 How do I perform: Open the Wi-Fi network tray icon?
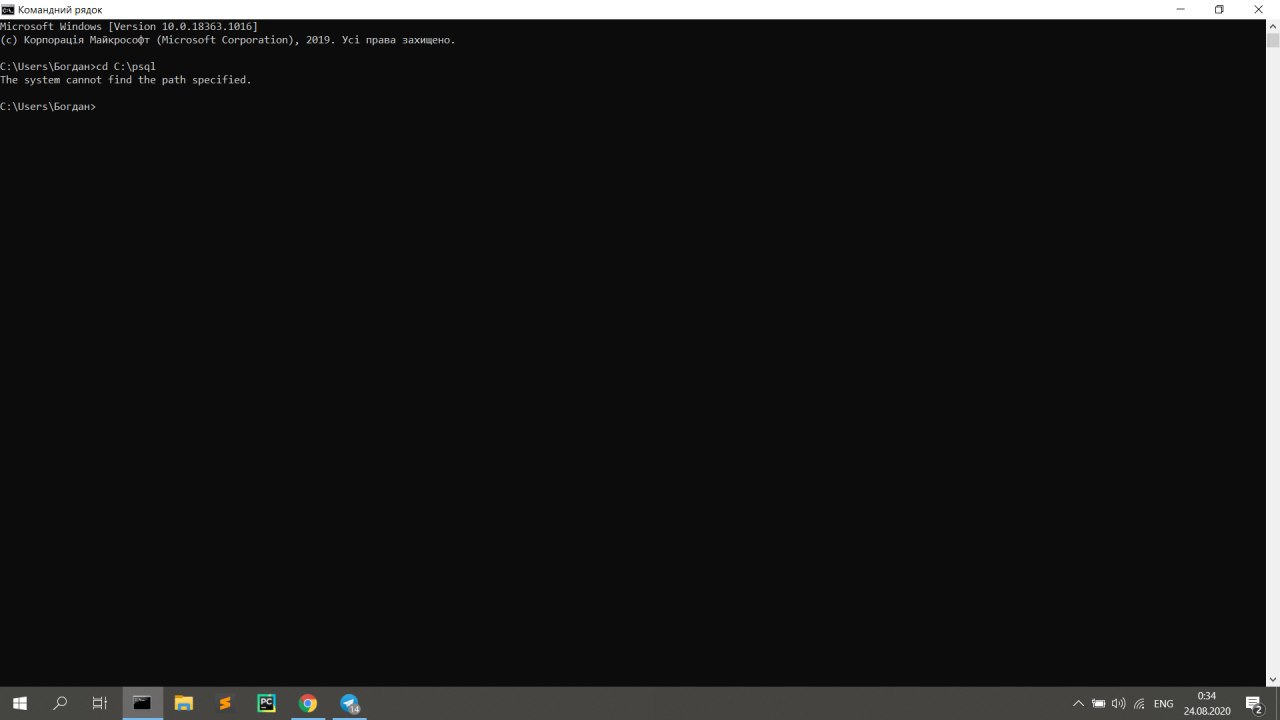coord(1139,704)
